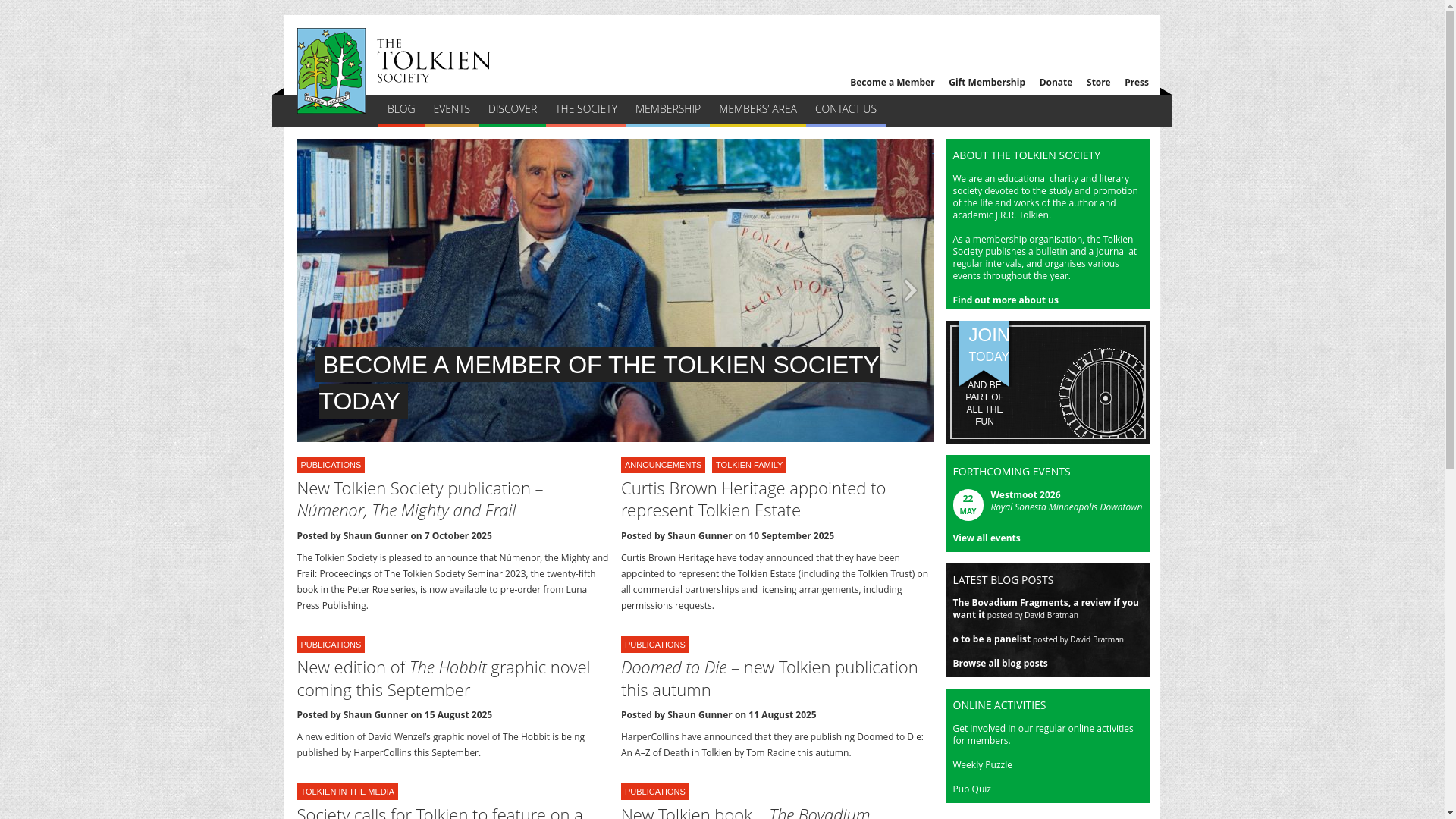Open Contact Us page
Viewport: 1456px width, 819px height.
pos(845,109)
